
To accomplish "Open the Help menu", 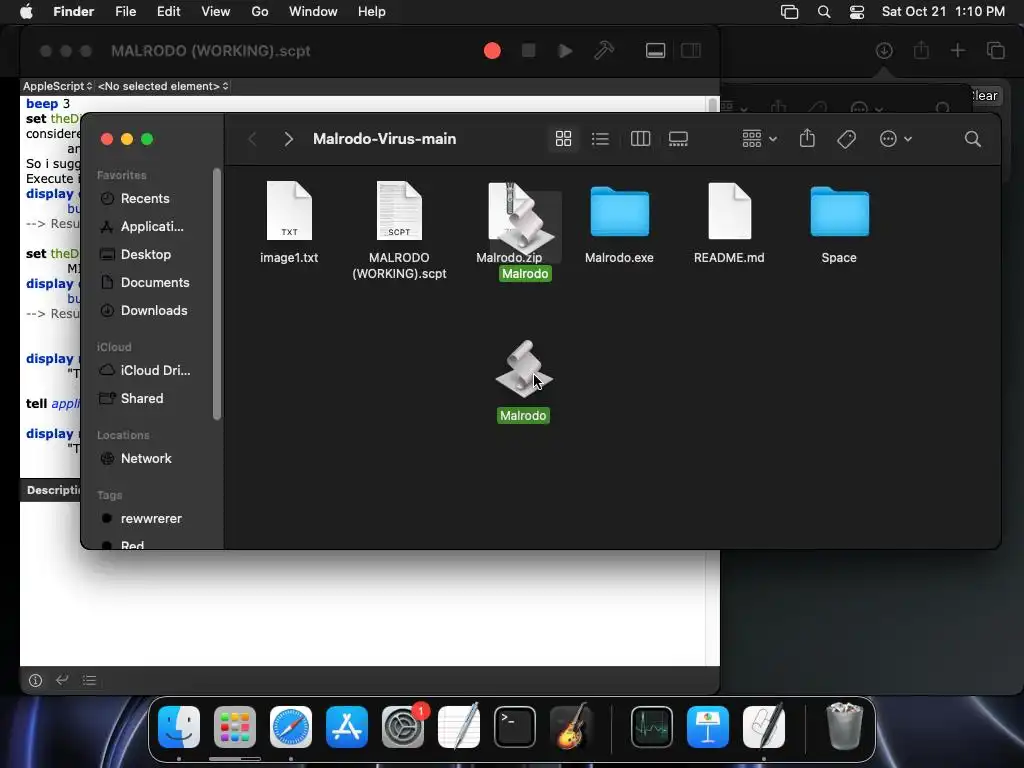I will [372, 12].
